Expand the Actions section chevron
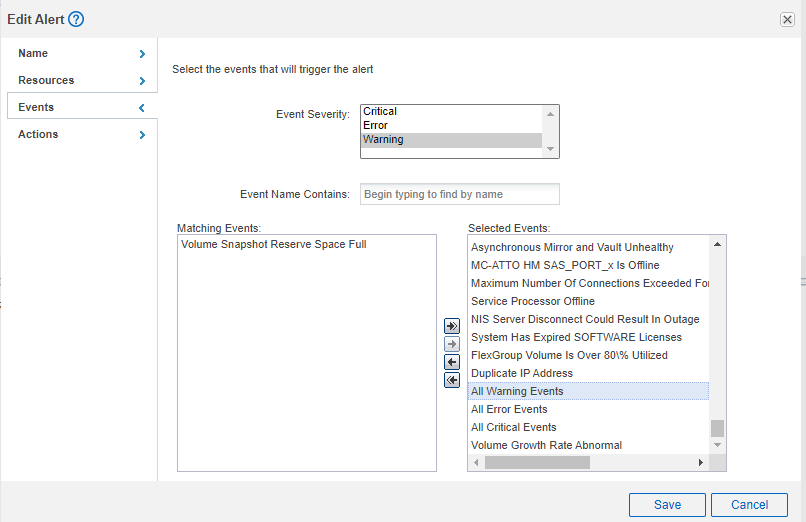This screenshot has height=522, width=806. click(142, 135)
